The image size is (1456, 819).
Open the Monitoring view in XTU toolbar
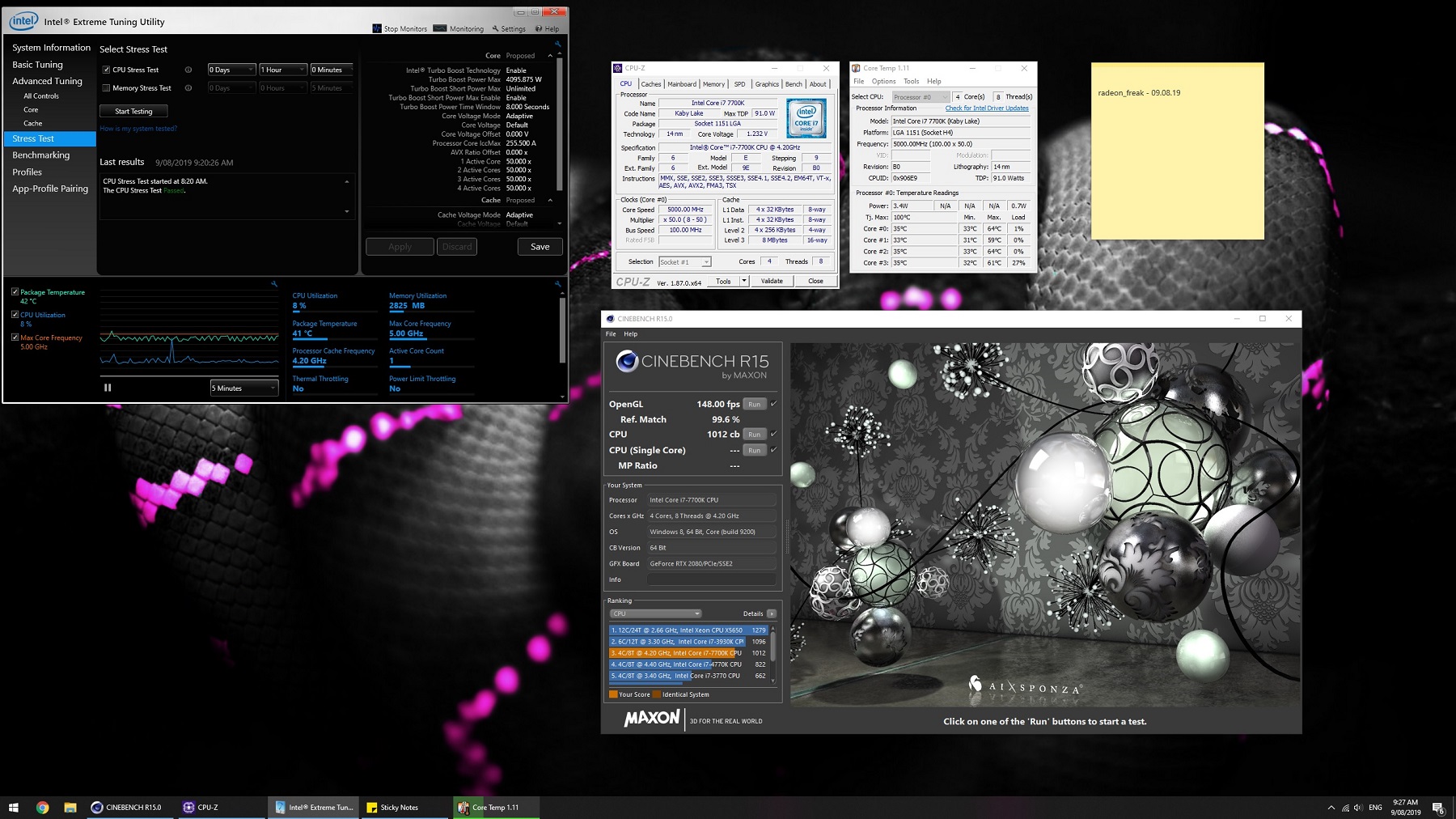pos(459,28)
